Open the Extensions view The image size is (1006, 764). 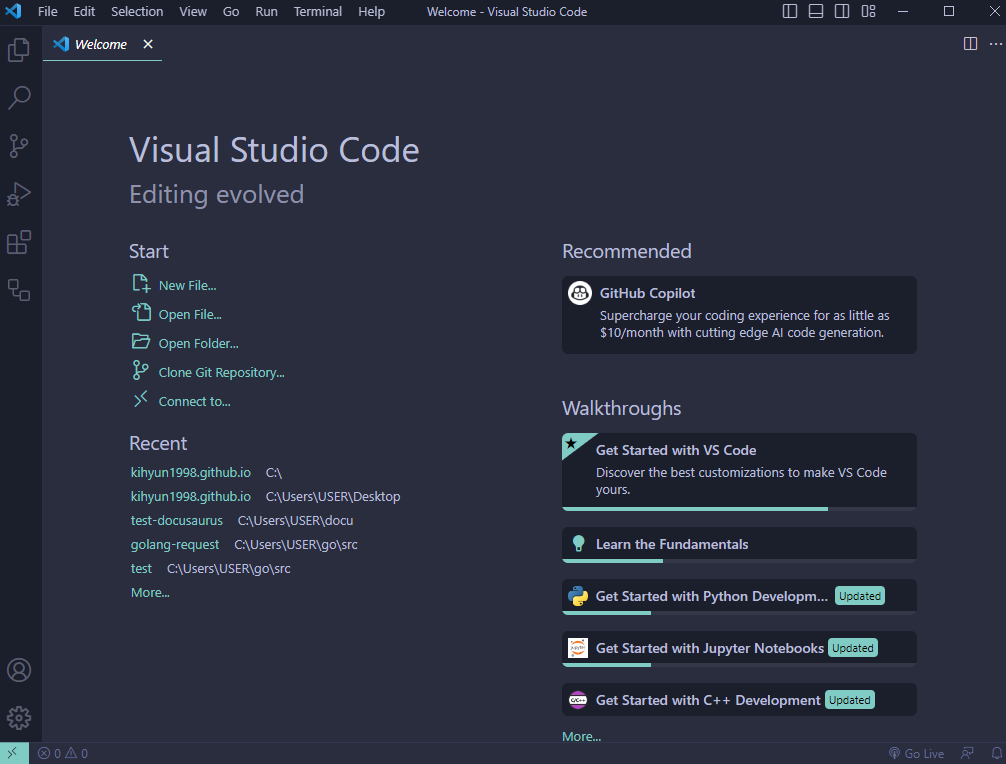[19, 242]
